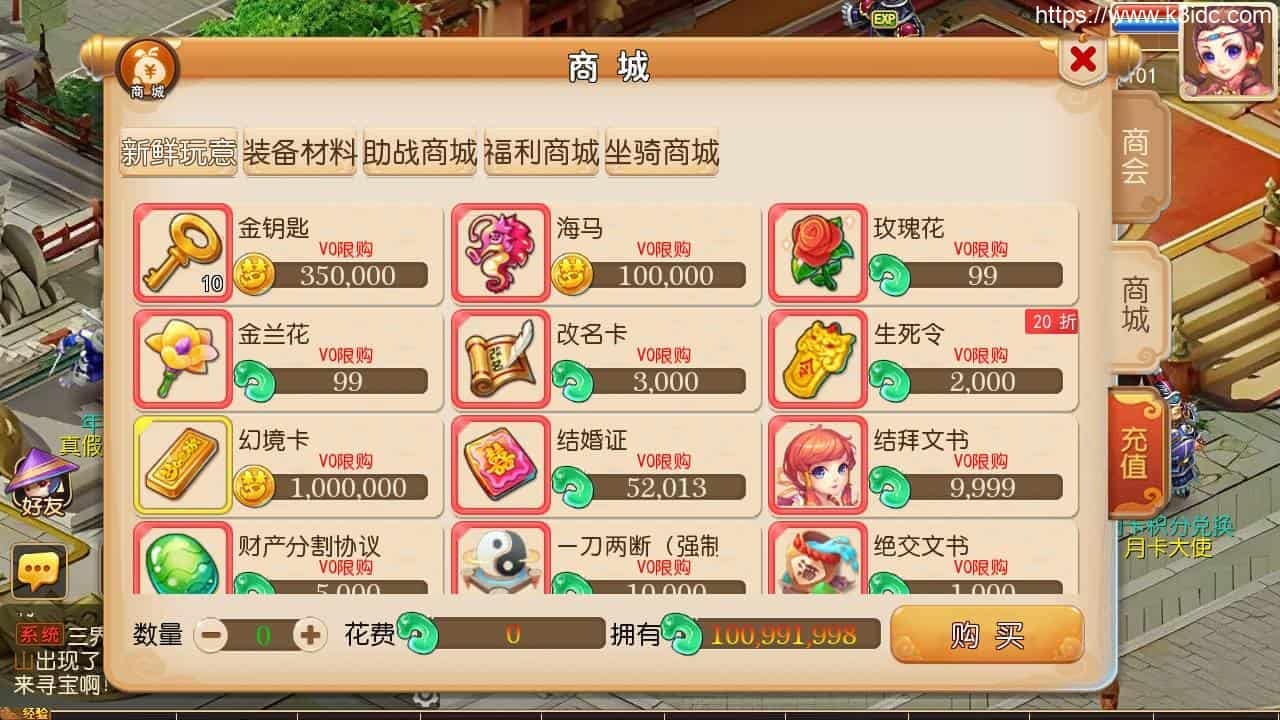
Task: Choose the 幻境卡 gold bar icon
Action: coord(181,465)
